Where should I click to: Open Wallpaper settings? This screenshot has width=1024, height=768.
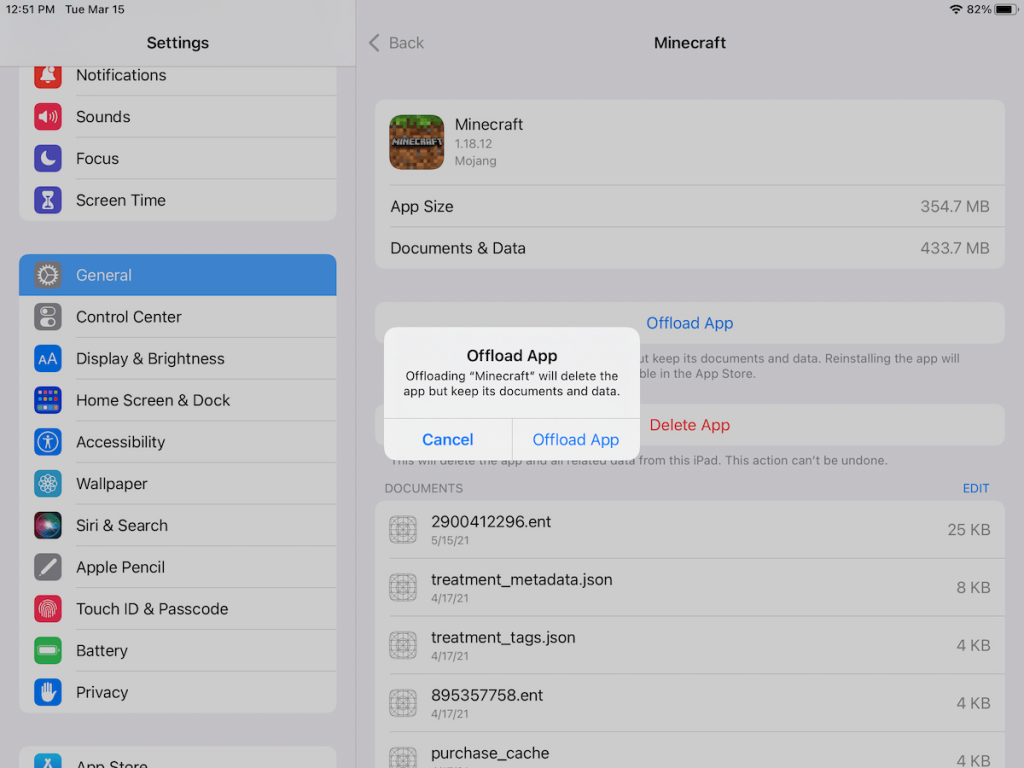pos(178,484)
